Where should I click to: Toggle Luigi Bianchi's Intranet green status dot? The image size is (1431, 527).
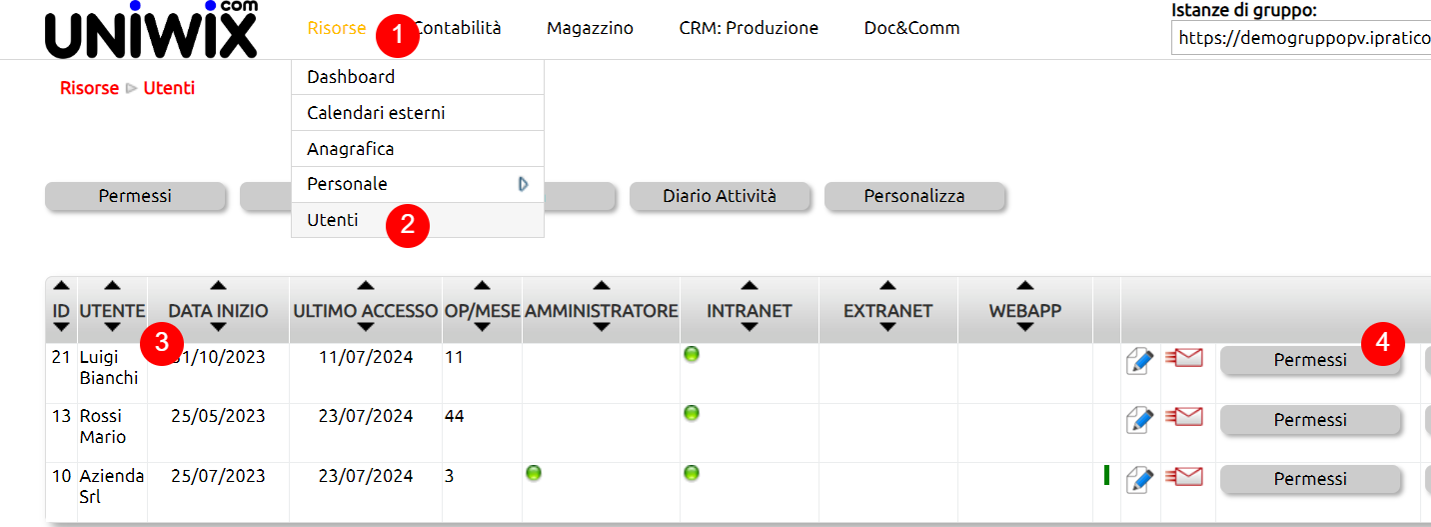pos(691,354)
